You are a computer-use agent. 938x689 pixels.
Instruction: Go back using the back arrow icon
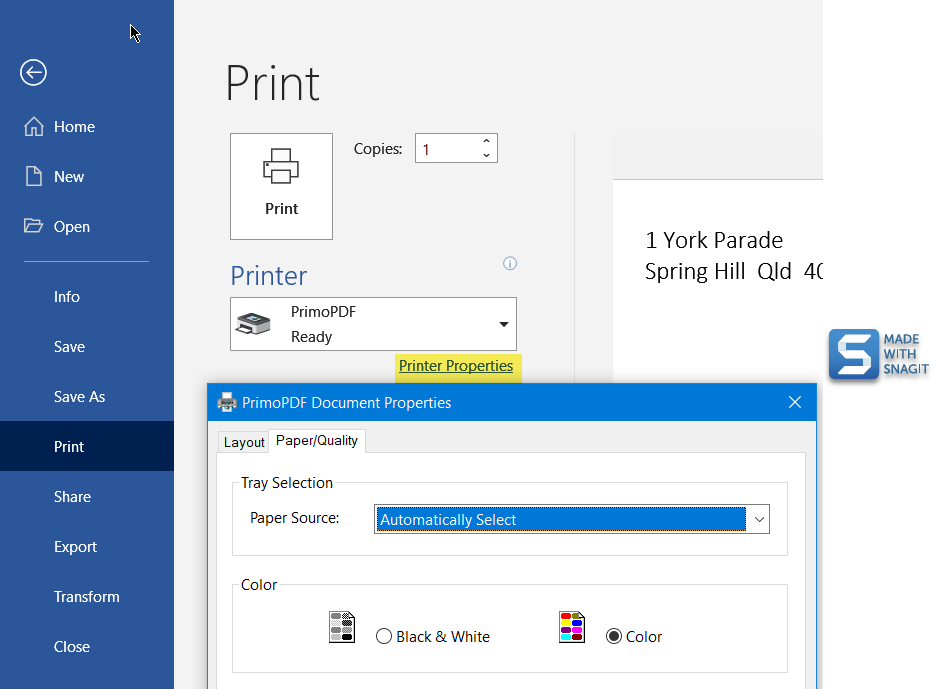tap(33, 73)
